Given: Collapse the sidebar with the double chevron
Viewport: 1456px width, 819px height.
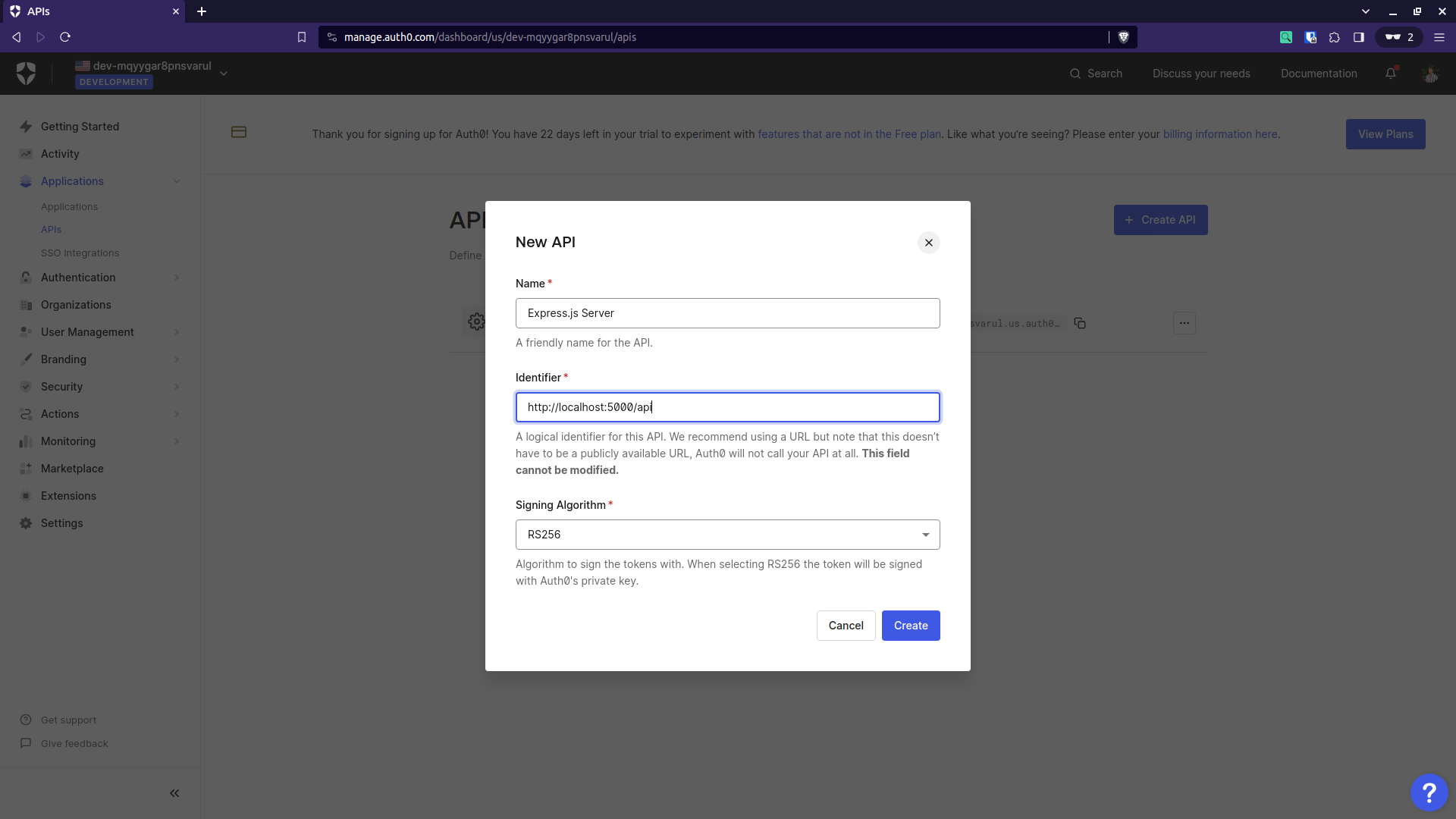Looking at the screenshot, I should tap(174, 793).
